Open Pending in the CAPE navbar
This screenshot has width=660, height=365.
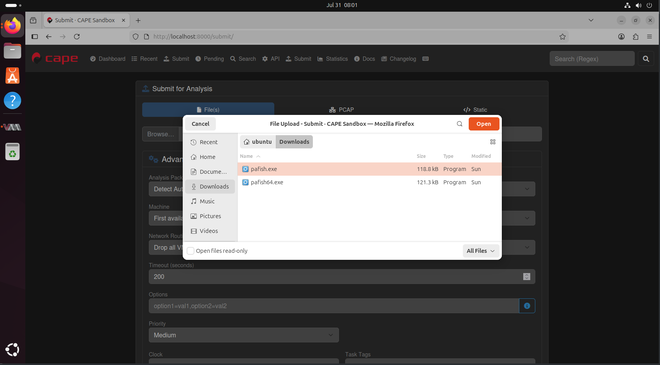pyautogui.click(x=210, y=59)
